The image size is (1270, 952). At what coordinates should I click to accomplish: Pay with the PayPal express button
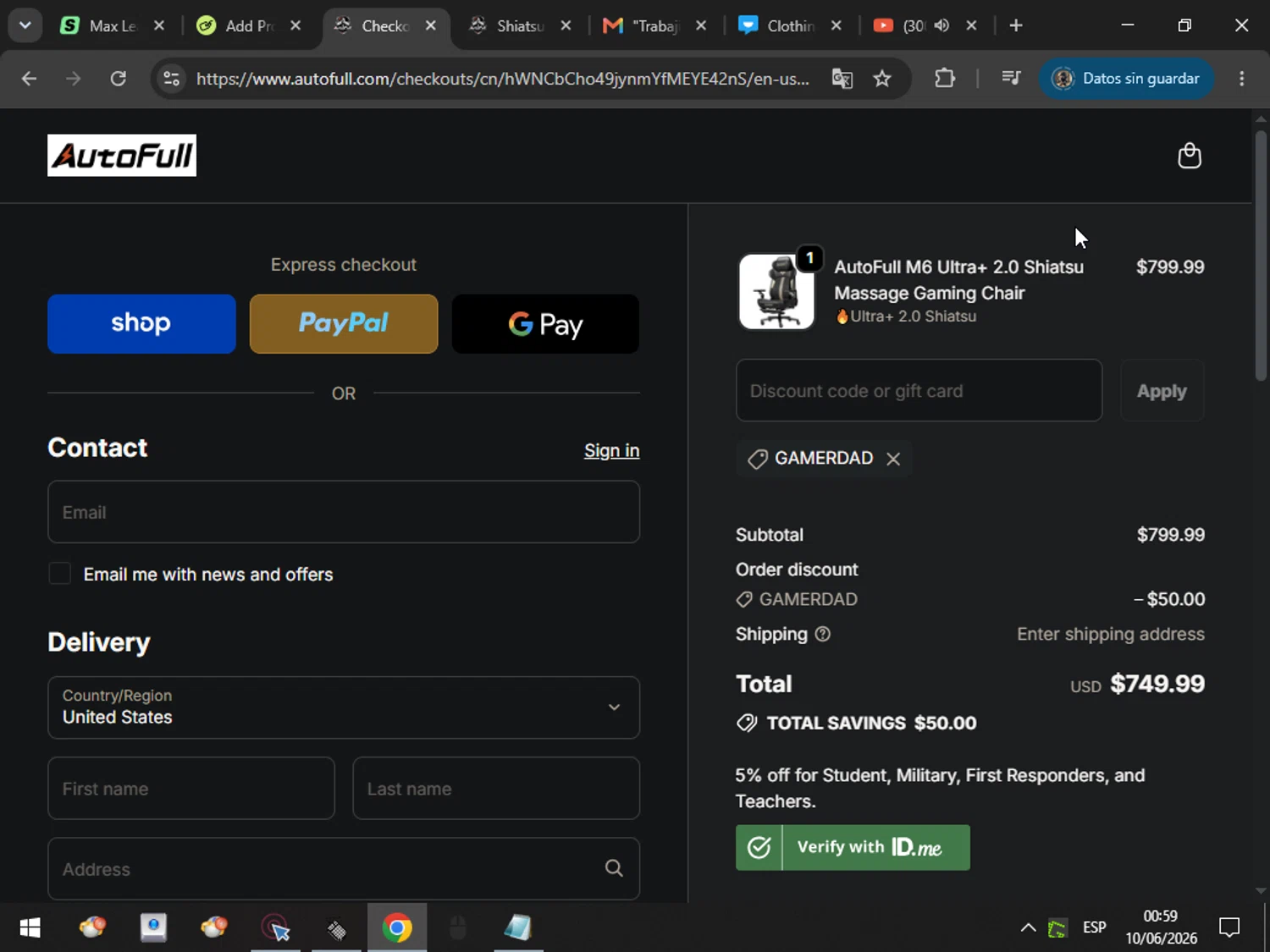point(344,324)
